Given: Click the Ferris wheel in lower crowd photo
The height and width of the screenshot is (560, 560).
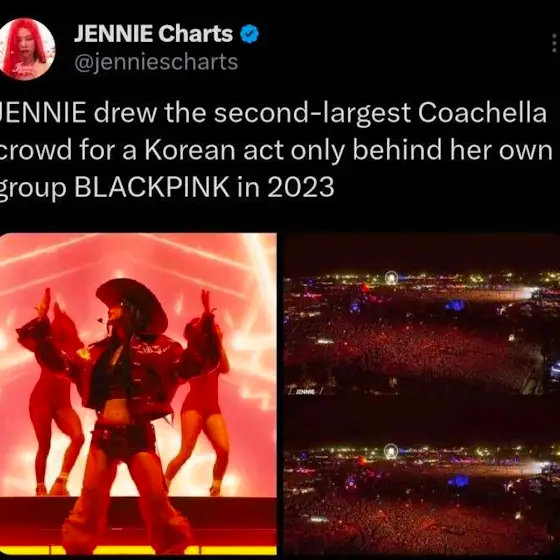Looking at the screenshot, I should [x=391, y=451].
